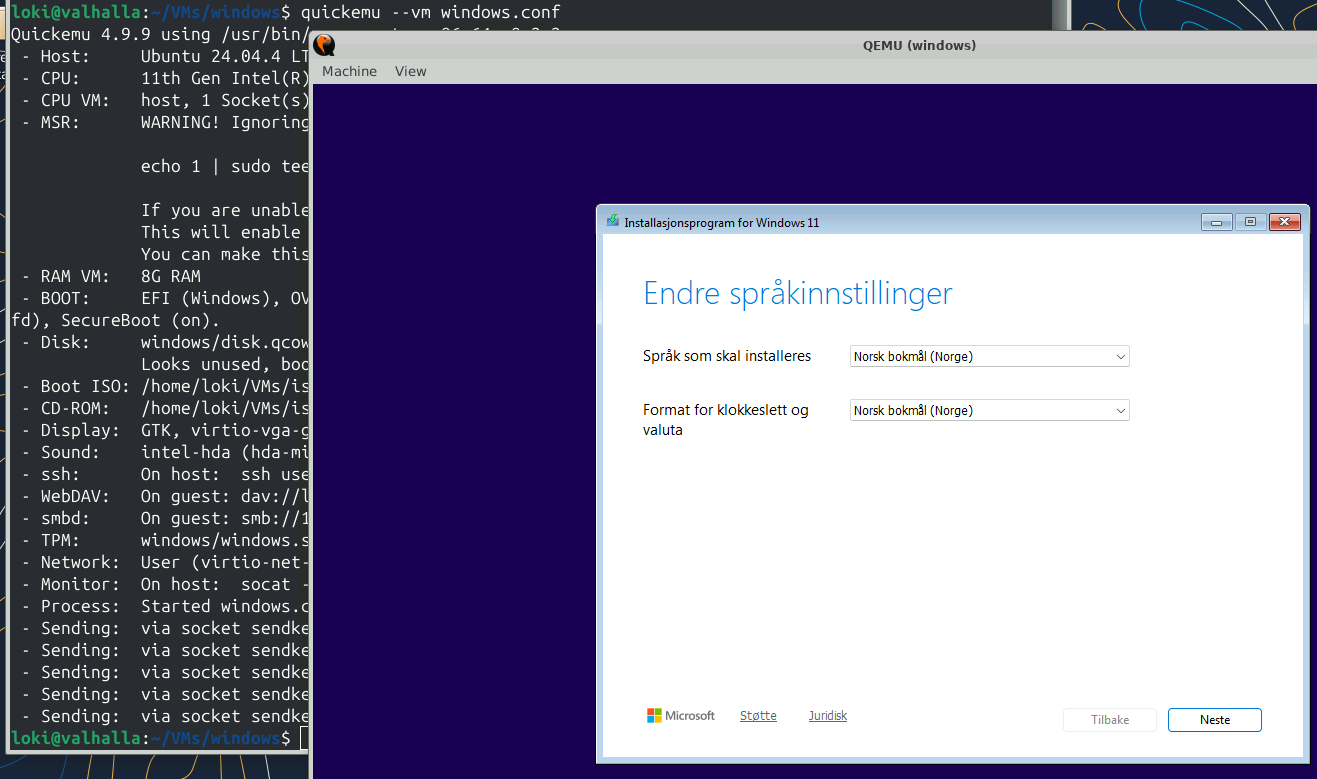The width and height of the screenshot is (1317, 779).
Task: Open the View menu in QEMU
Action: 410,71
